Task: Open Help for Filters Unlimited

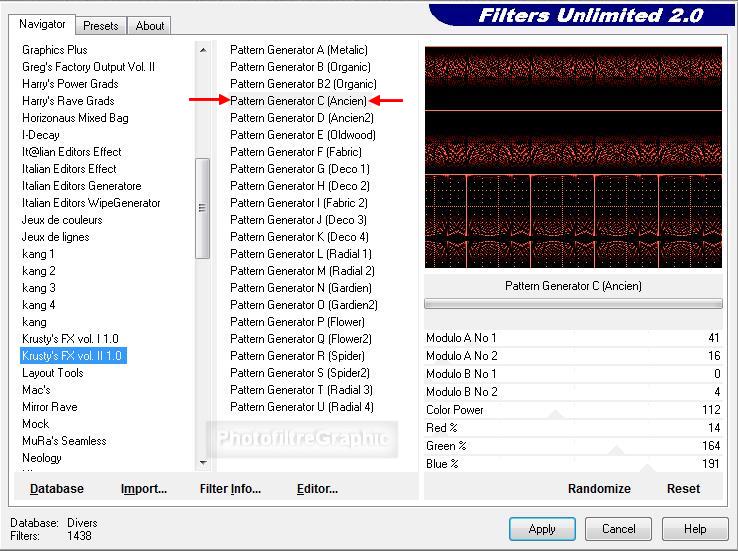Action: coord(695,529)
